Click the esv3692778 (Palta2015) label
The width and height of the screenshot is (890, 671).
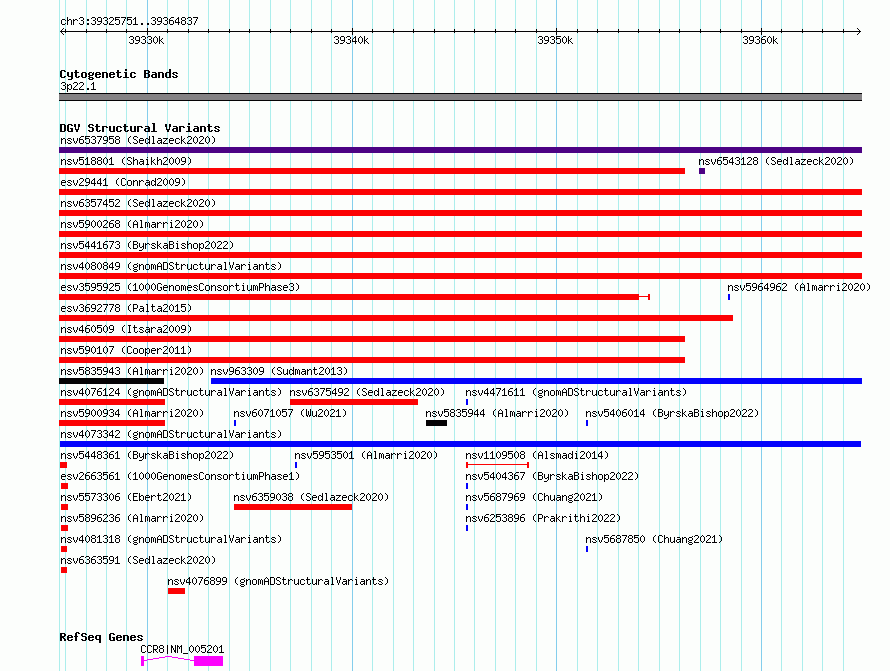click(x=126, y=308)
